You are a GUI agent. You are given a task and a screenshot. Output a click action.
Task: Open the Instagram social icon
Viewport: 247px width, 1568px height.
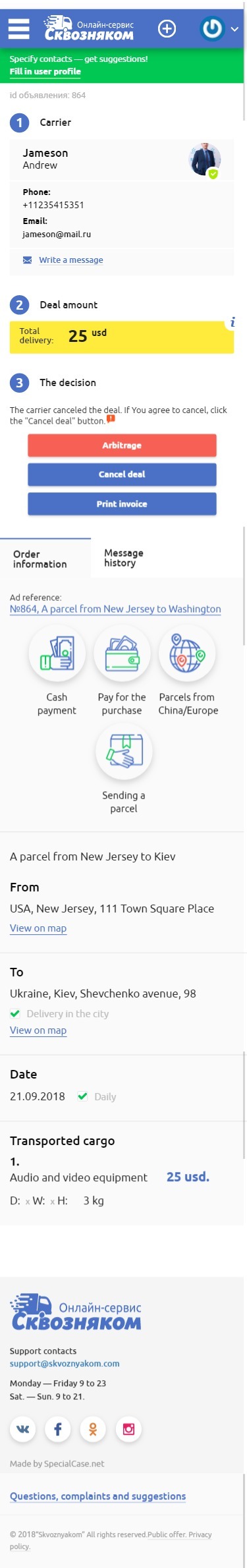point(128,1428)
